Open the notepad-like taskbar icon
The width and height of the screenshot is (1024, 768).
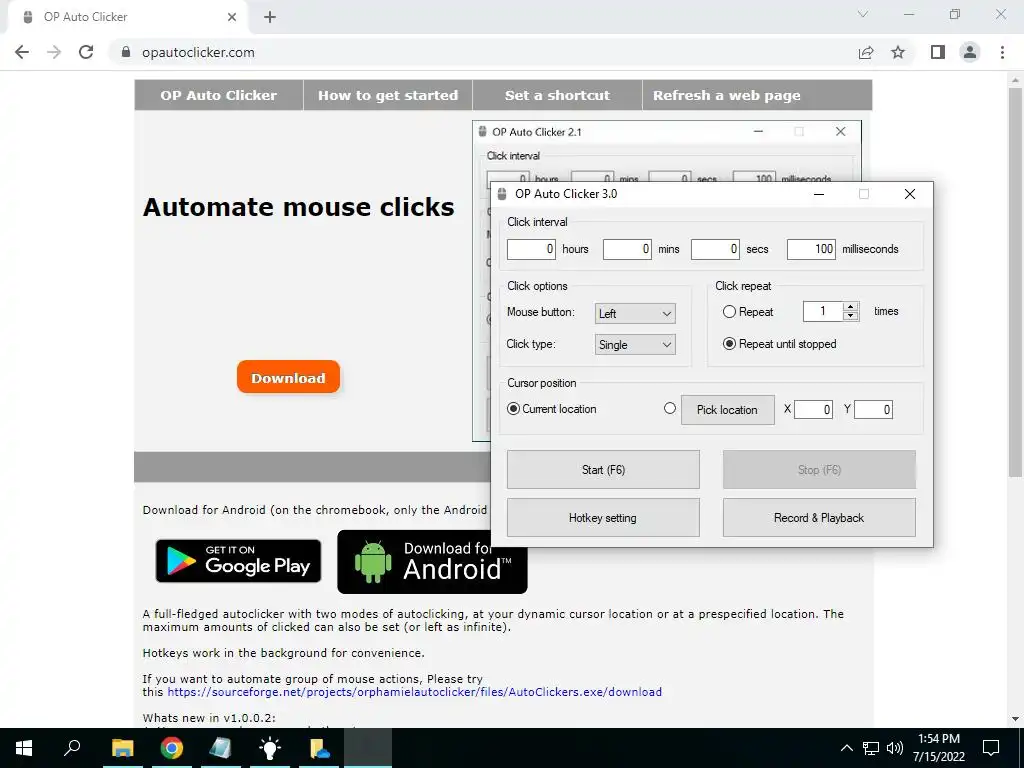(x=220, y=748)
